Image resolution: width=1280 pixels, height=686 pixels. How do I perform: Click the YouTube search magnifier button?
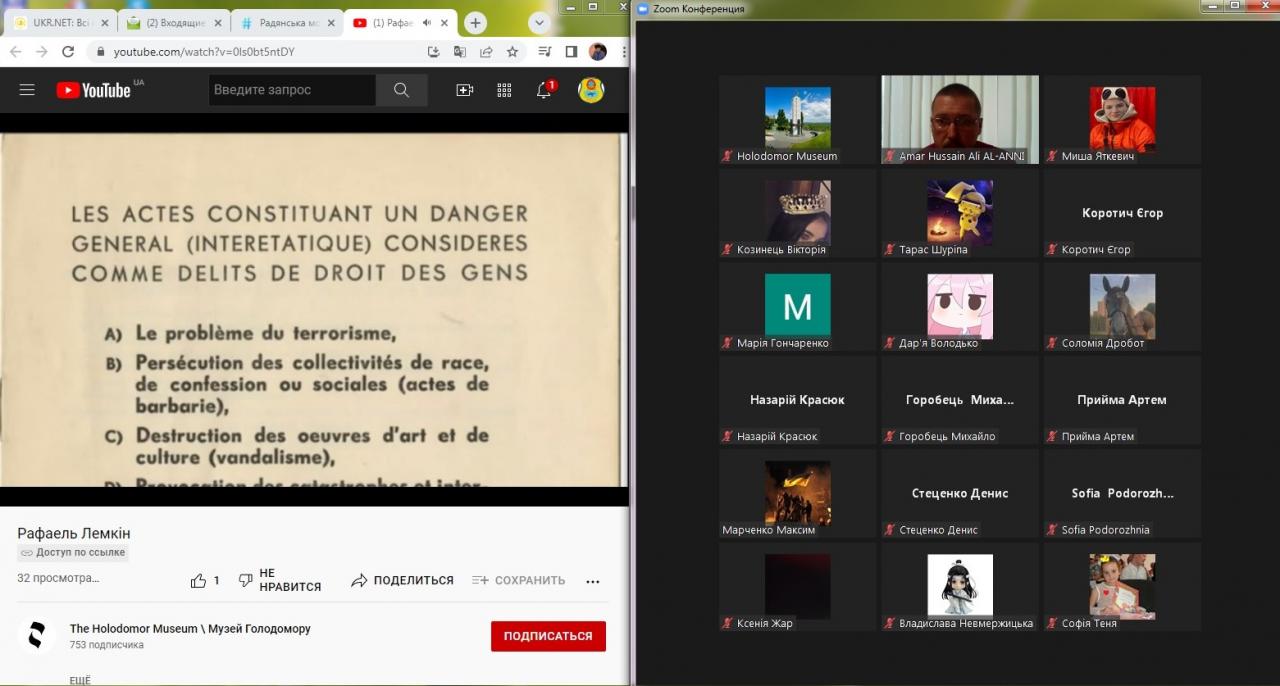pyautogui.click(x=401, y=90)
